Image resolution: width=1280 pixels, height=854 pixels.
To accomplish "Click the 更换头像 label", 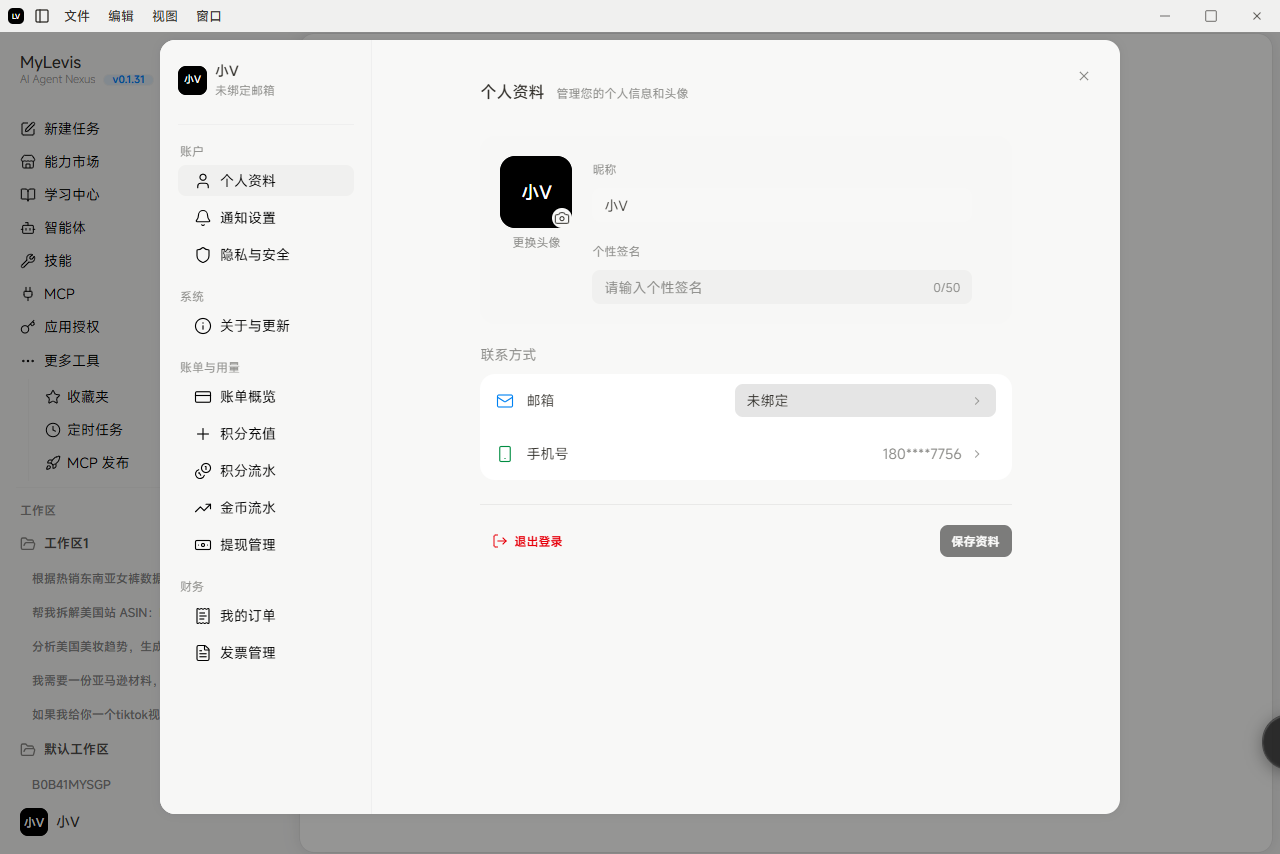I will click(x=537, y=242).
